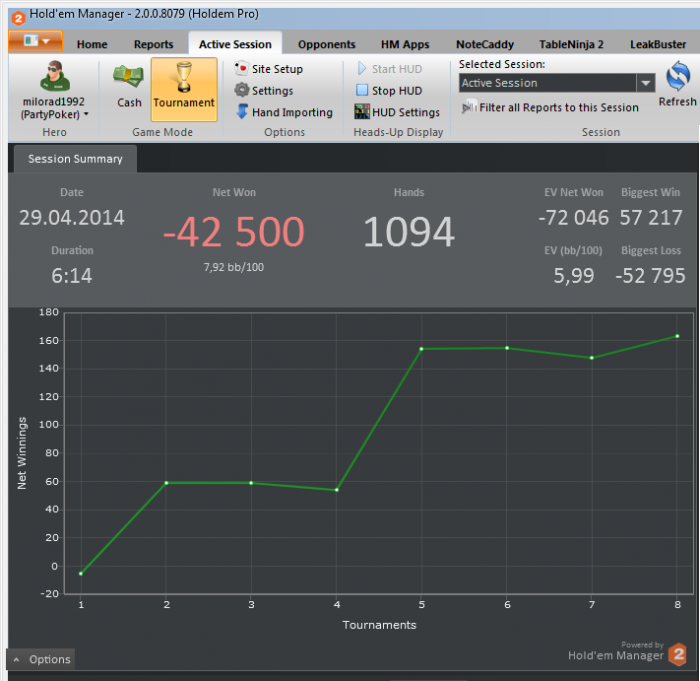This screenshot has width=700, height=681.
Task: Click graph point for tournament 5
Action: 421,349
